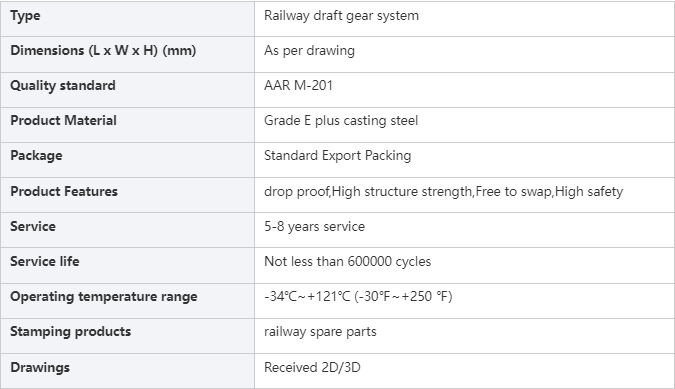Click the Dimensions (L x W x H) label
Screen dimensions: 675x389
pos(103,50)
